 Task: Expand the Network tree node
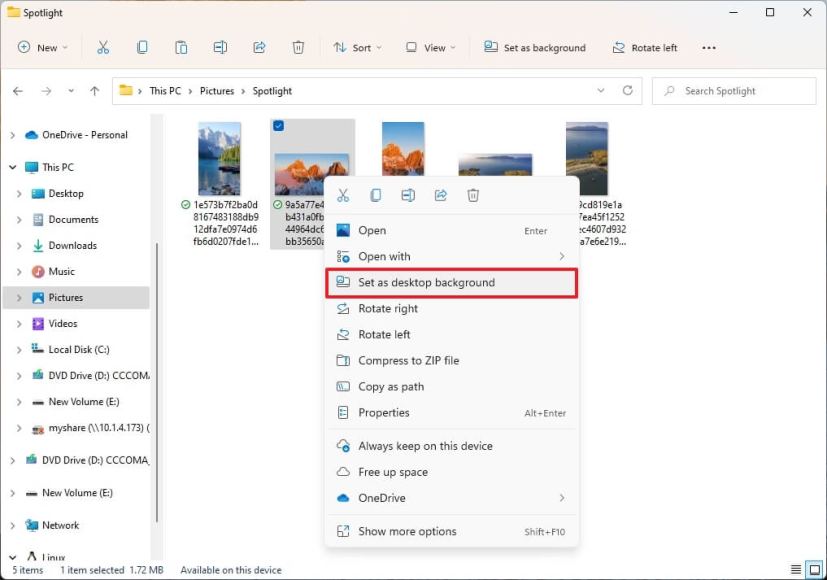click(x=13, y=526)
